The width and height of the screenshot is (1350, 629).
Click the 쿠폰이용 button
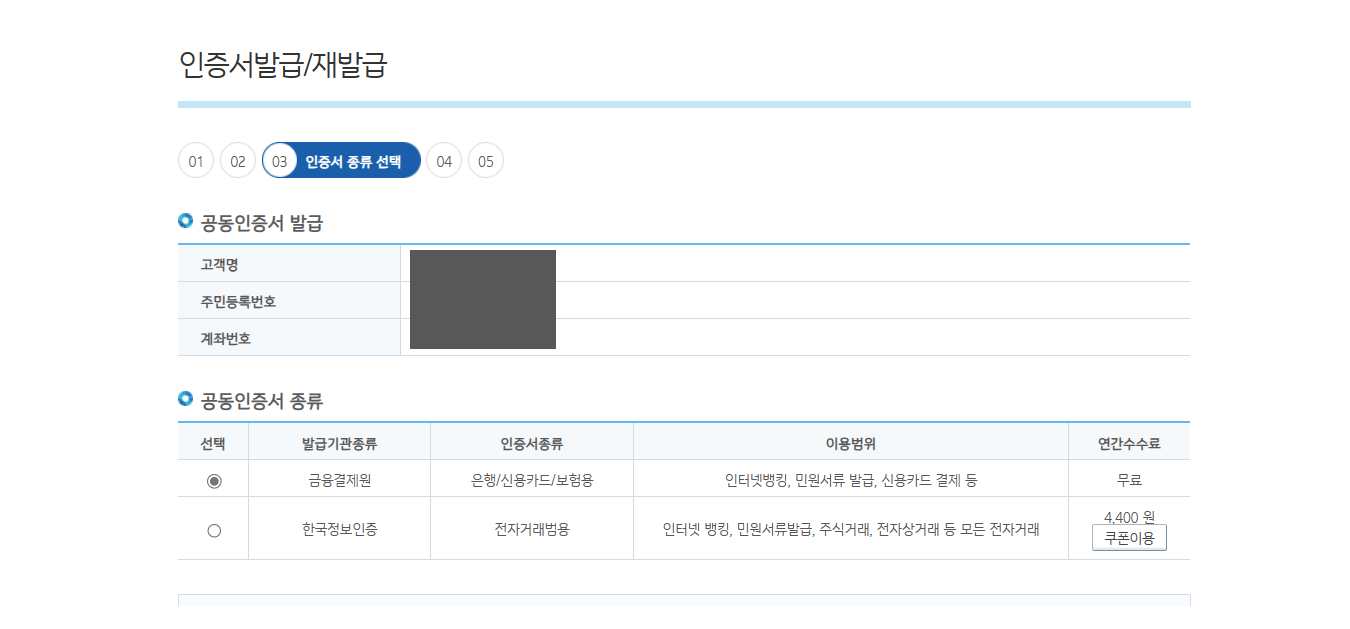pyautogui.click(x=1129, y=538)
